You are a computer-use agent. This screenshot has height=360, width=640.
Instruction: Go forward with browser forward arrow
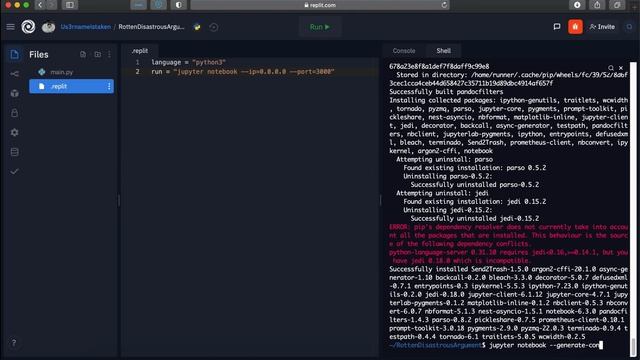tap(51, 5)
